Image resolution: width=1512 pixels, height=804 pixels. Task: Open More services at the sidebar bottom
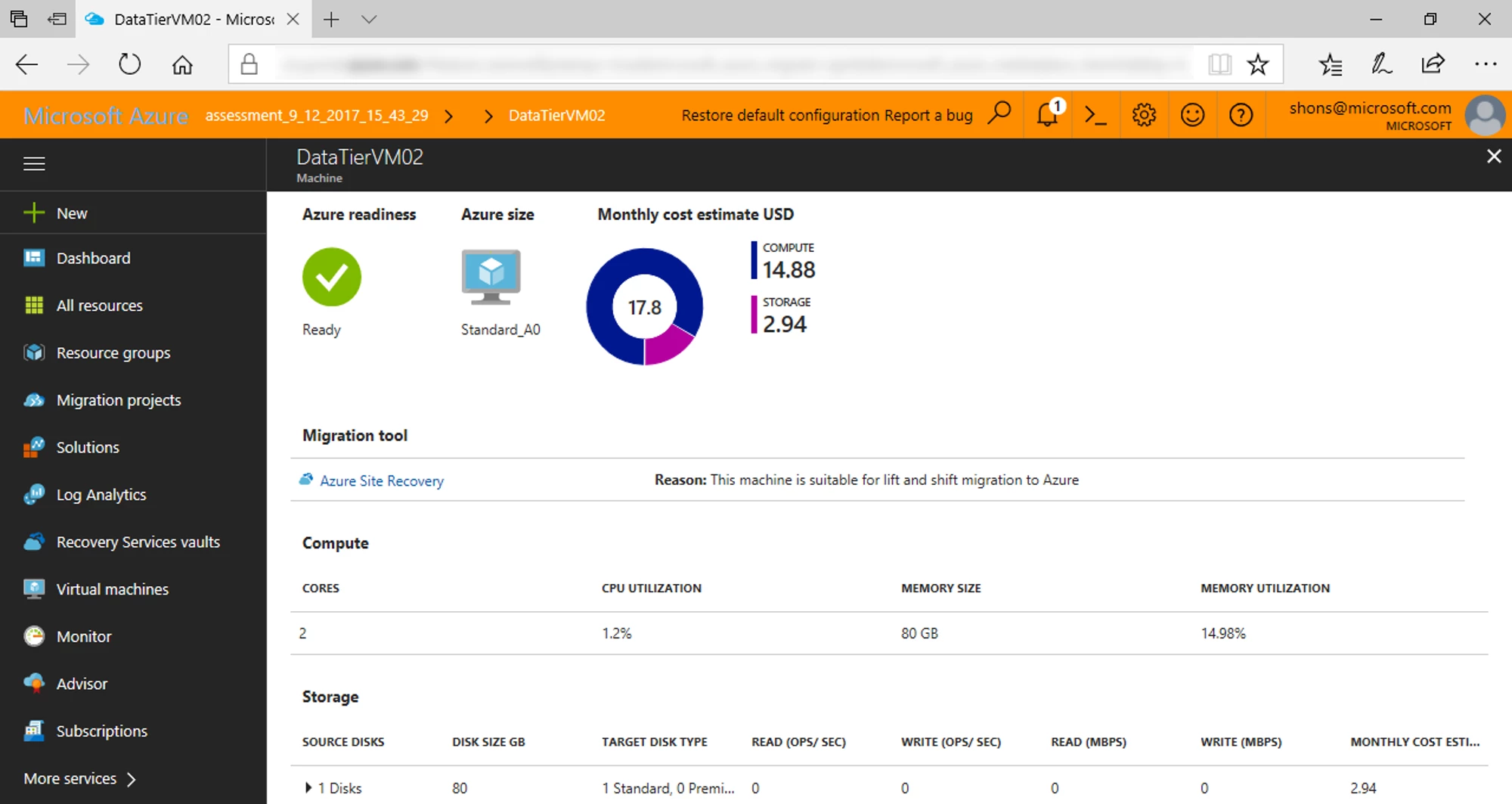(70, 778)
